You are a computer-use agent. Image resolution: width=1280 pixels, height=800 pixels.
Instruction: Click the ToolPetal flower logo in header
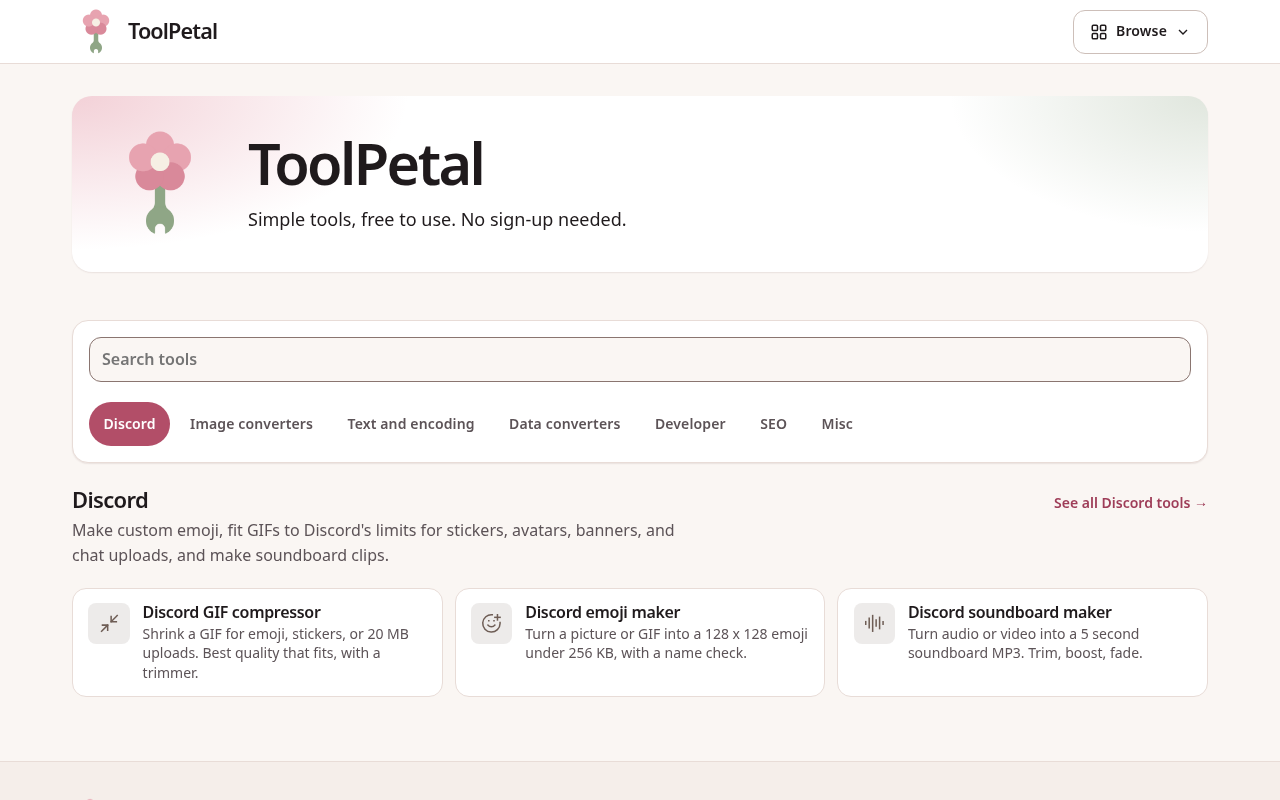point(96,31)
